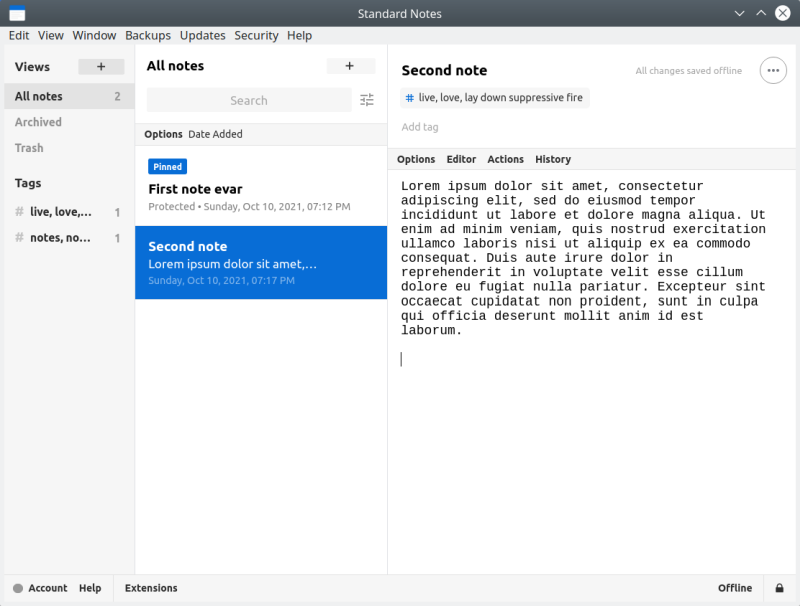Viewport: 800px width, 606px height.
Task: Click All changes saved offline link
Action: 690,71
